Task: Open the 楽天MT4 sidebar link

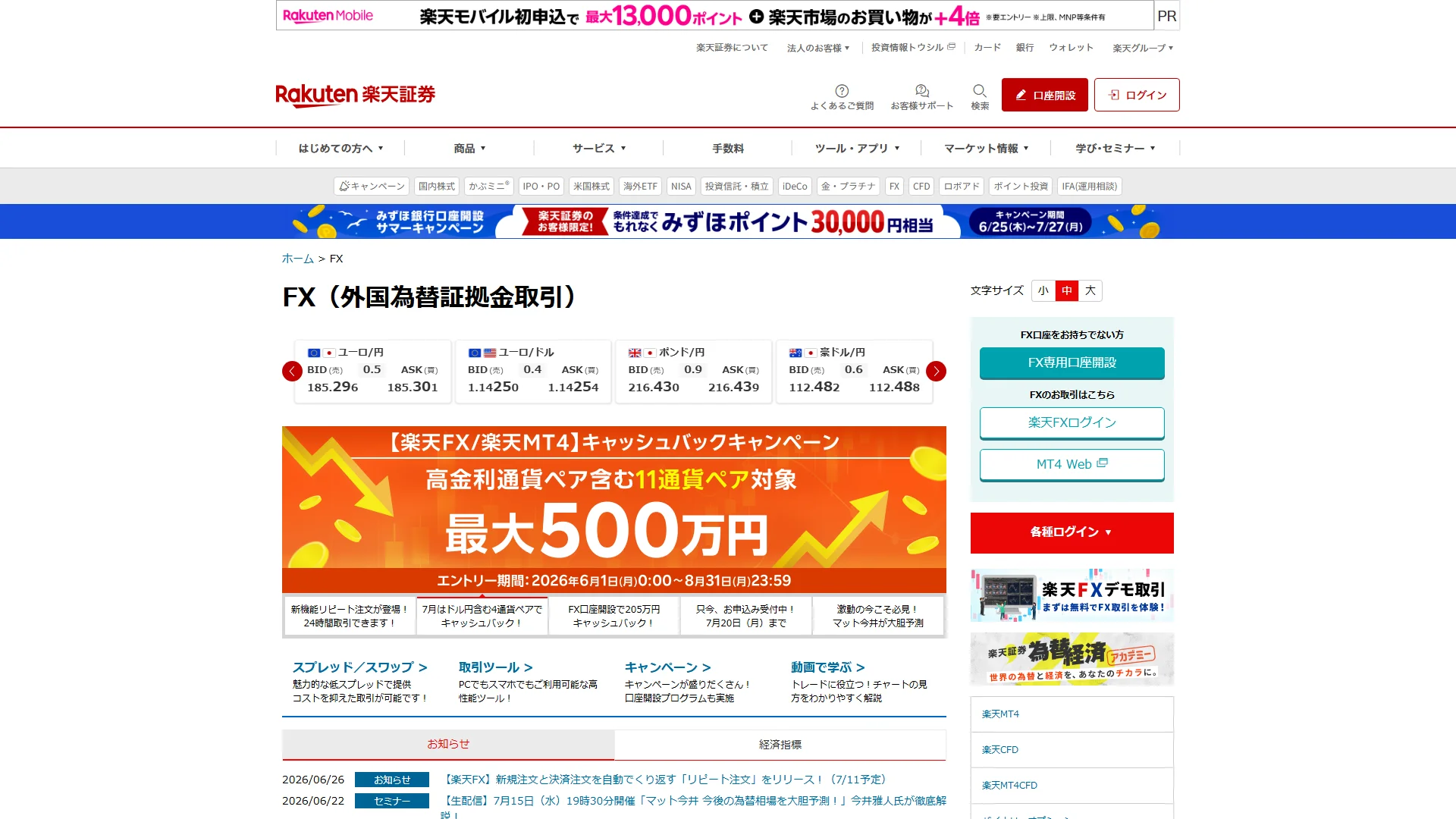Action: 1072,714
